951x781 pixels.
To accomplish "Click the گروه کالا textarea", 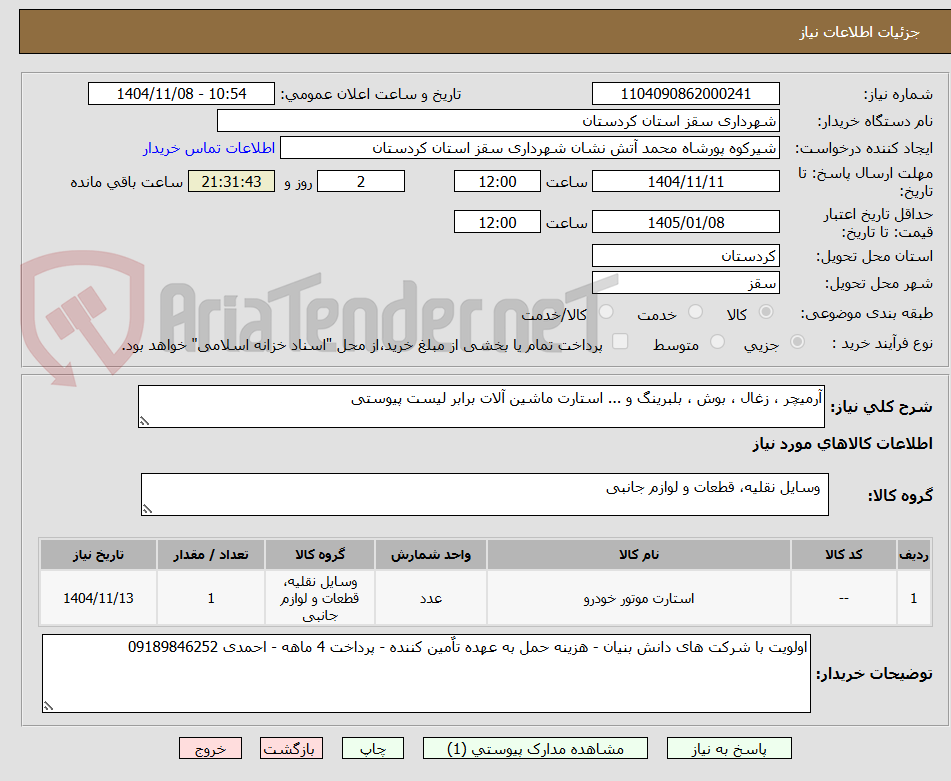I will (485, 494).
